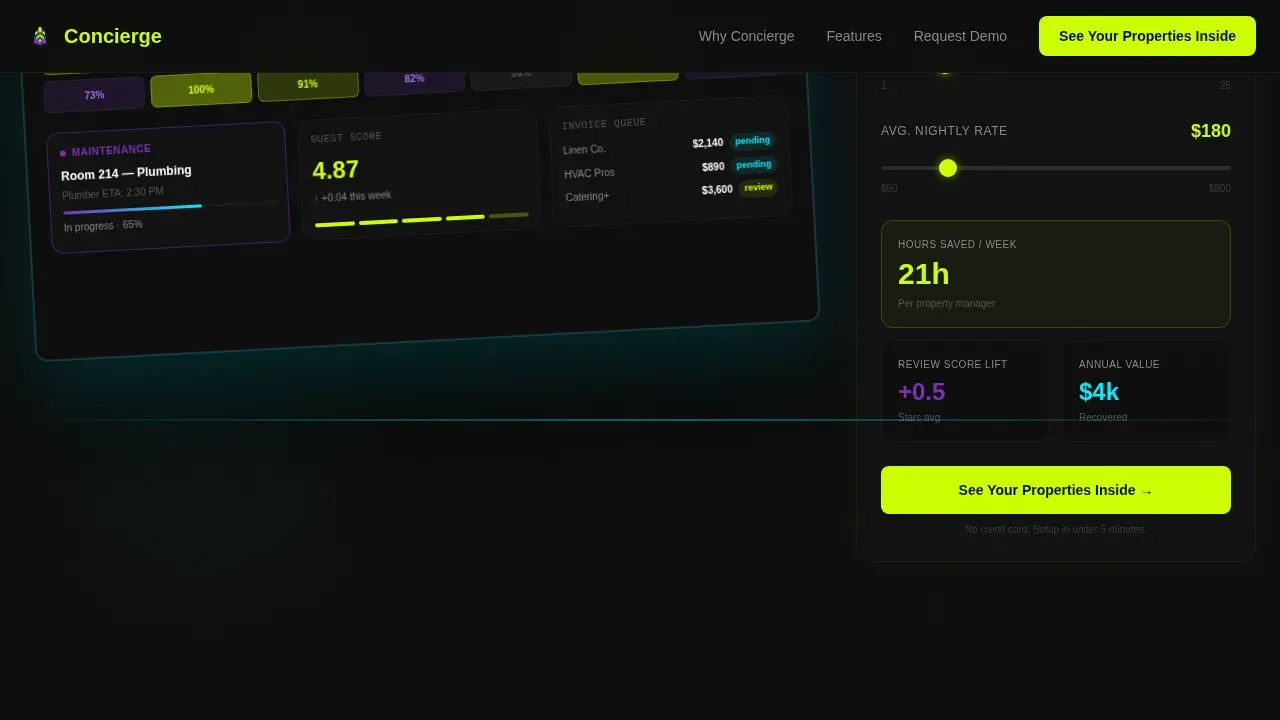Select the 82% occupancy tile
Image resolution: width=1280 pixels, height=720 pixels.
point(414,79)
